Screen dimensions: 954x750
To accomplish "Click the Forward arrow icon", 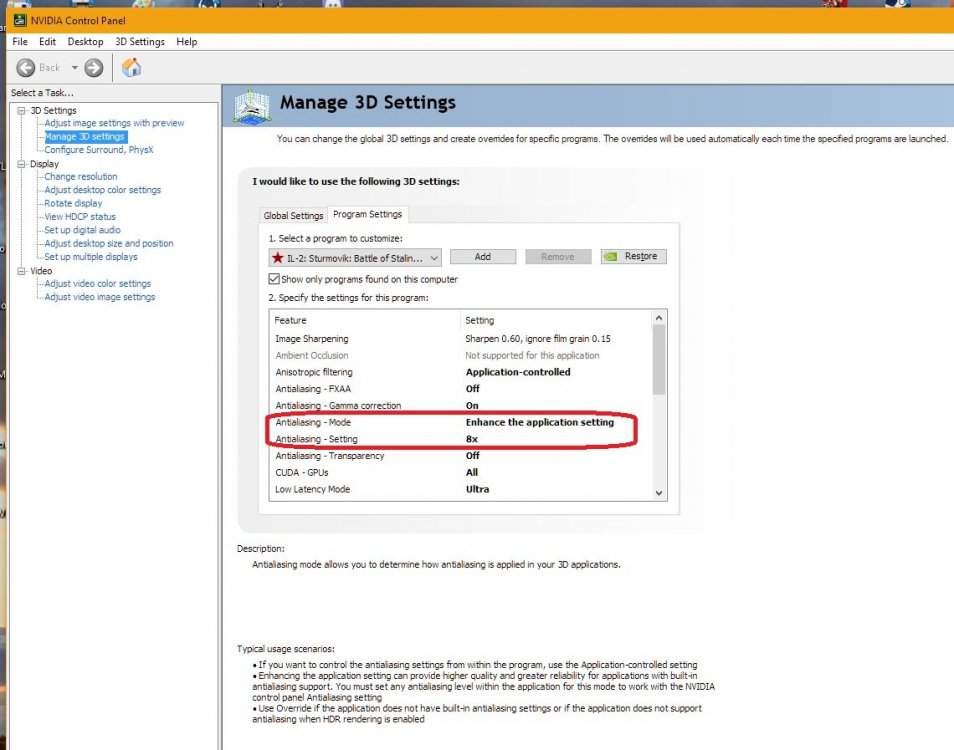I will [94, 68].
